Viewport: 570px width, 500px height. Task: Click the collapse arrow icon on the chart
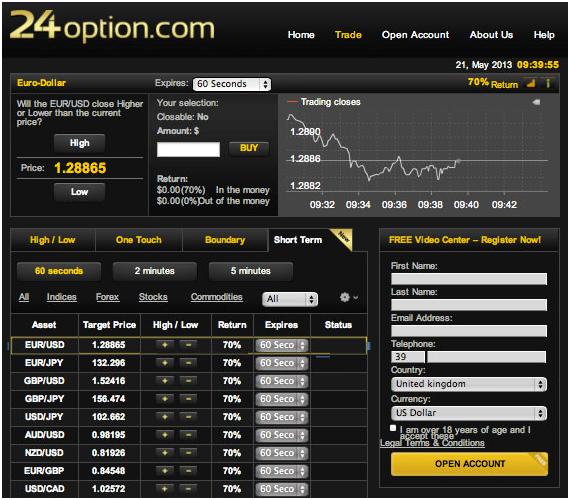(536, 102)
